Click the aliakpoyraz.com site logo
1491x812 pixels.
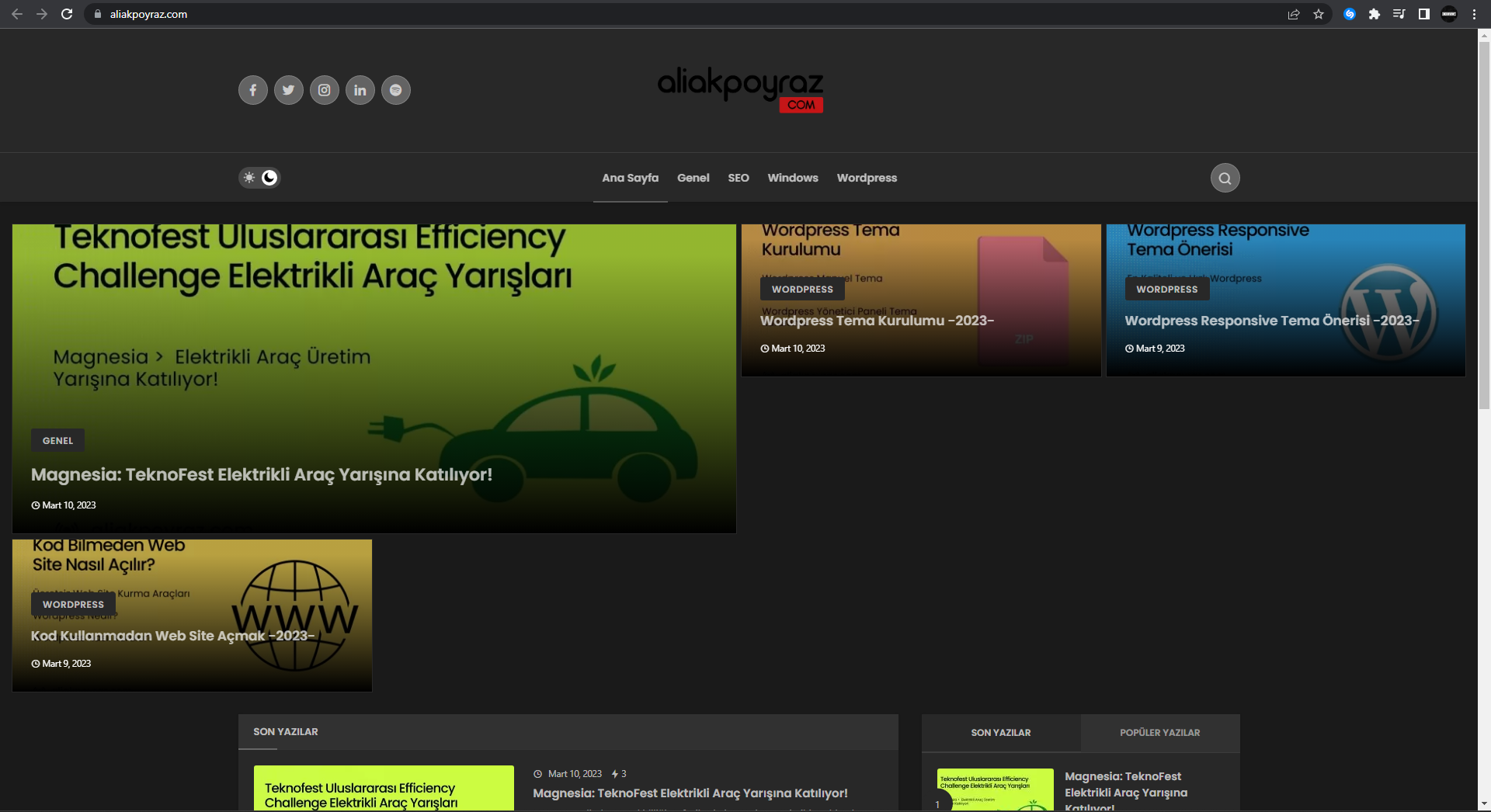(740, 91)
